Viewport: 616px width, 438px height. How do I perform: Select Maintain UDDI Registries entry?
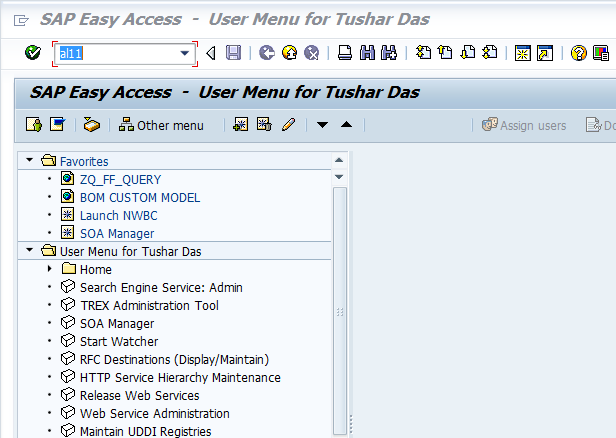pyautogui.click(x=146, y=432)
